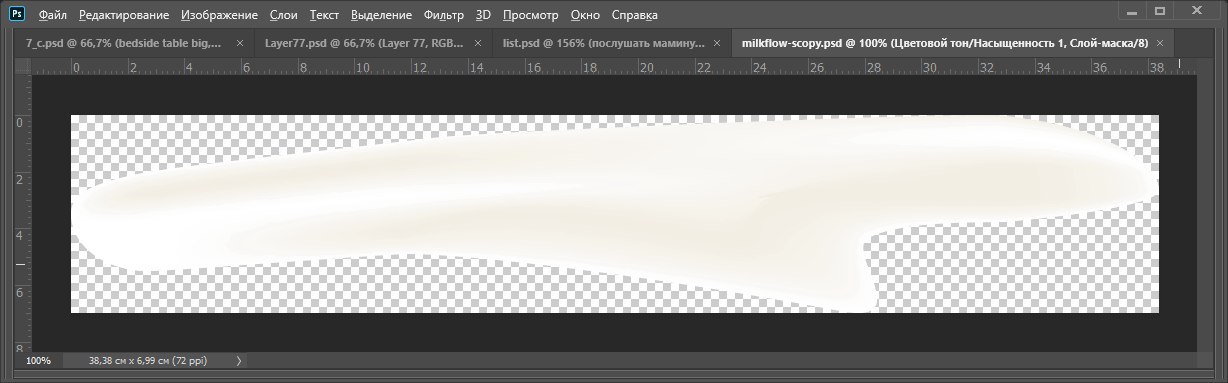Click the Photoshop Ps logo icon

tap(17, 14)
